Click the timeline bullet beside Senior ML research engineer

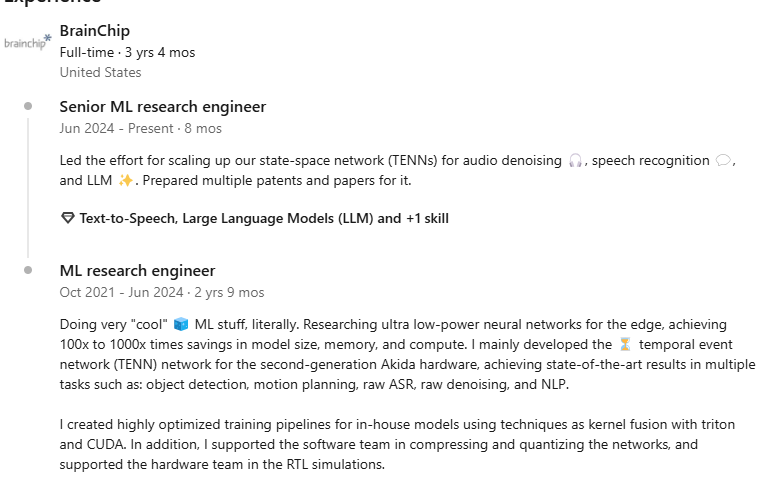tap(28, 106)
